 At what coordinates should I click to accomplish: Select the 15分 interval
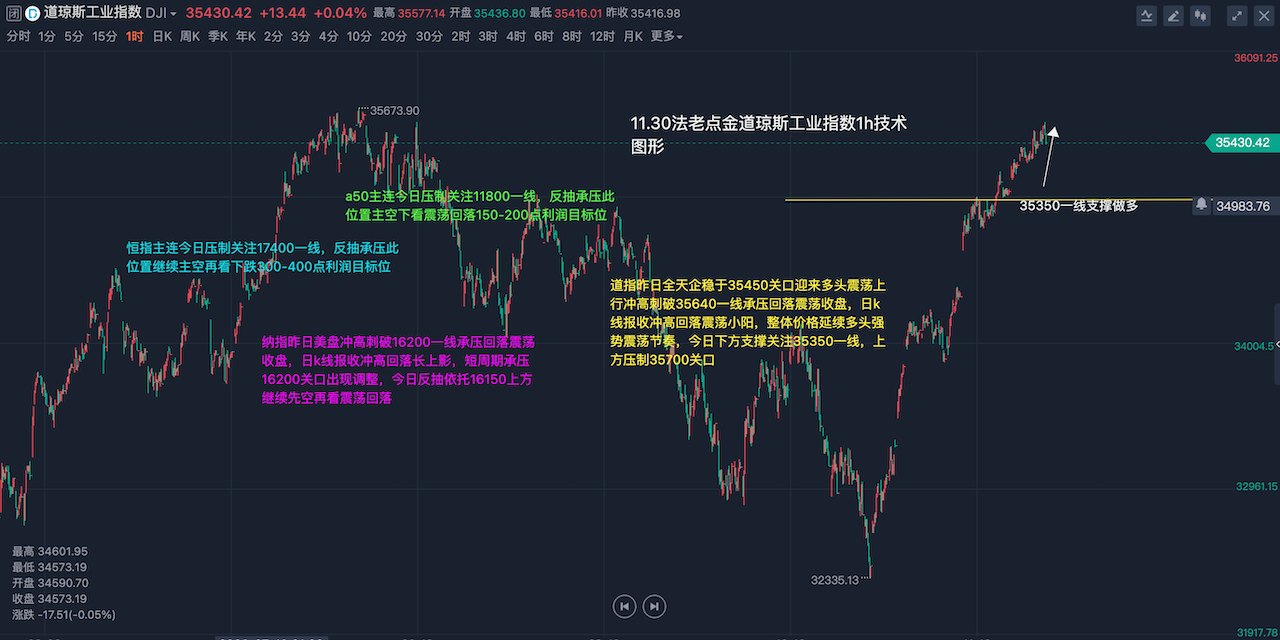tap(104, 36)
